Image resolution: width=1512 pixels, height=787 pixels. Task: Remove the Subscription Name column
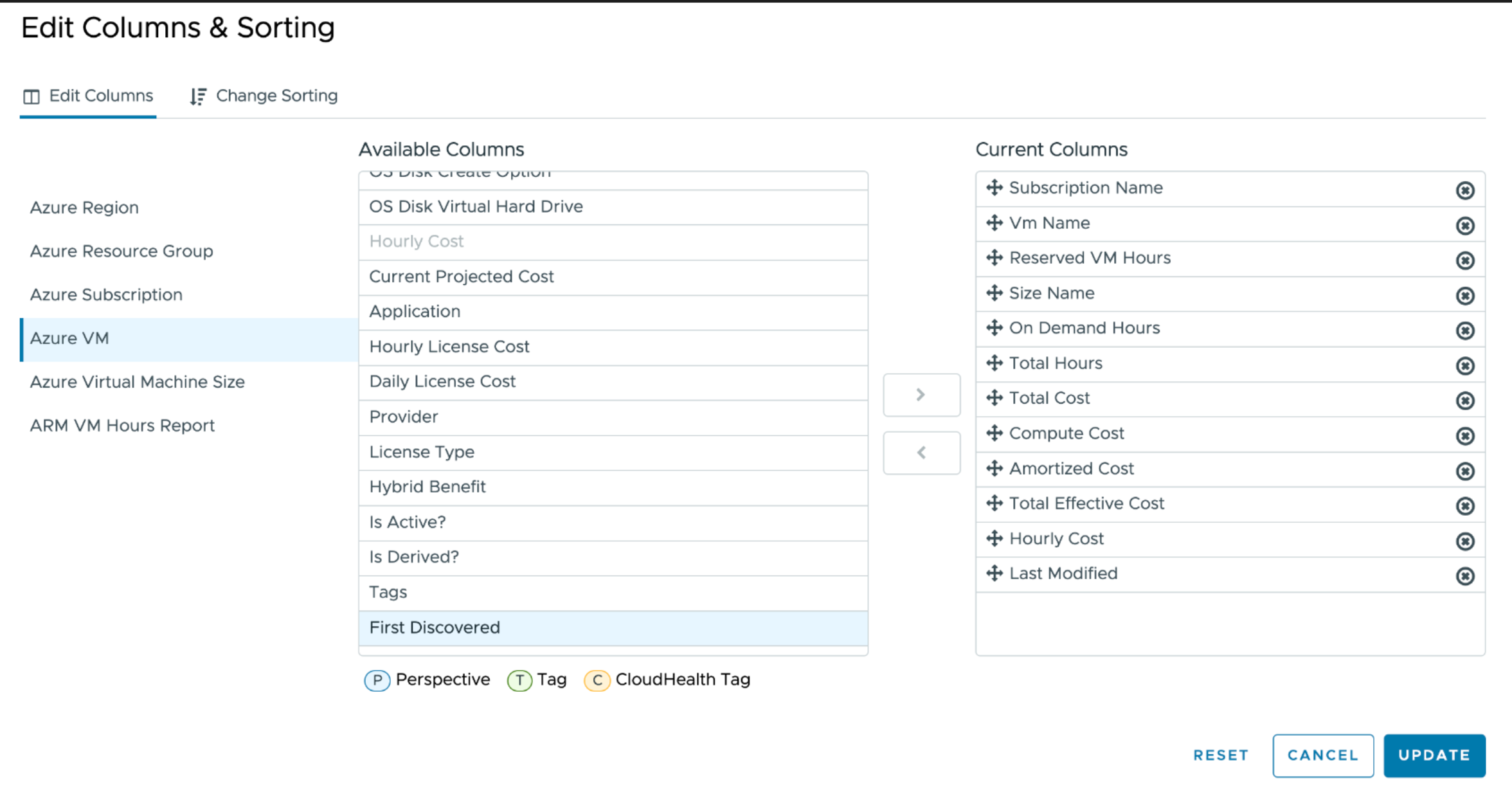[1465, 190]
